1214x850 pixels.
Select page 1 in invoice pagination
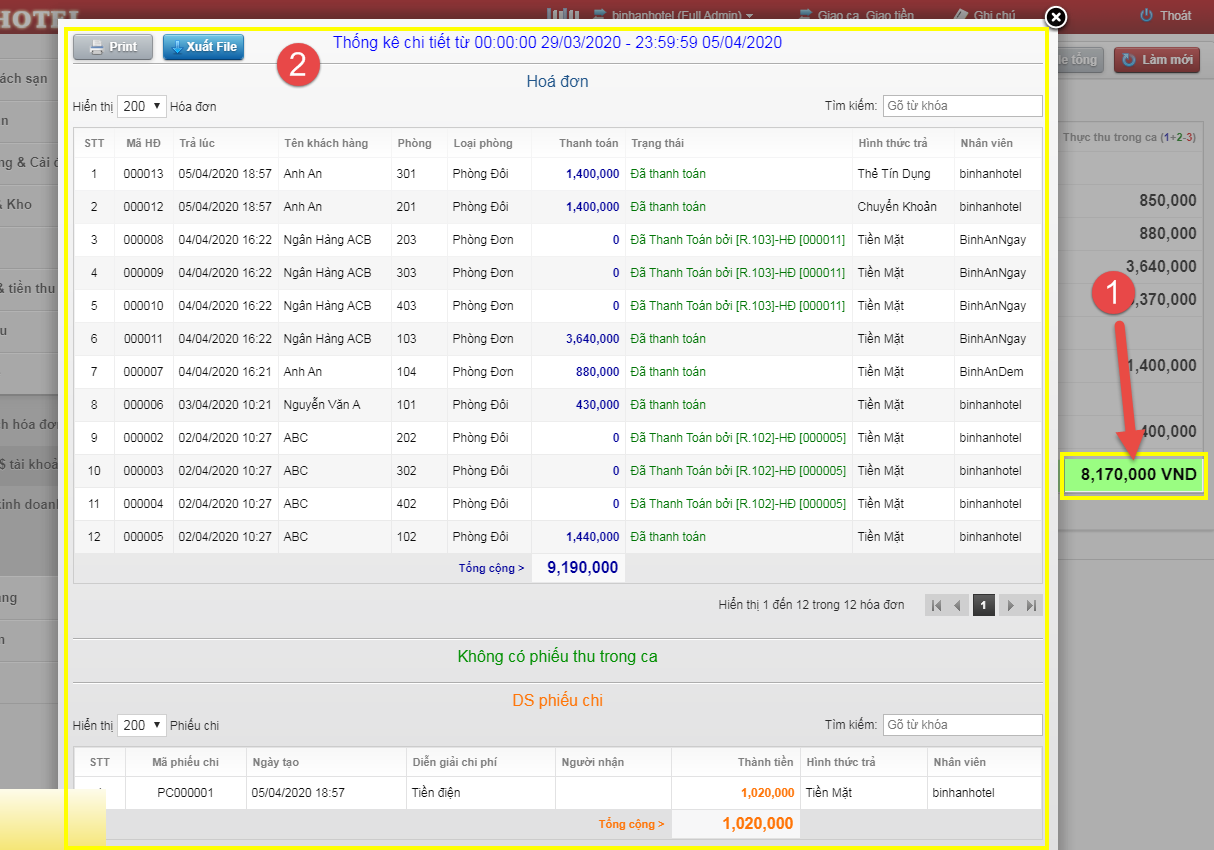(x=983, y=605)
